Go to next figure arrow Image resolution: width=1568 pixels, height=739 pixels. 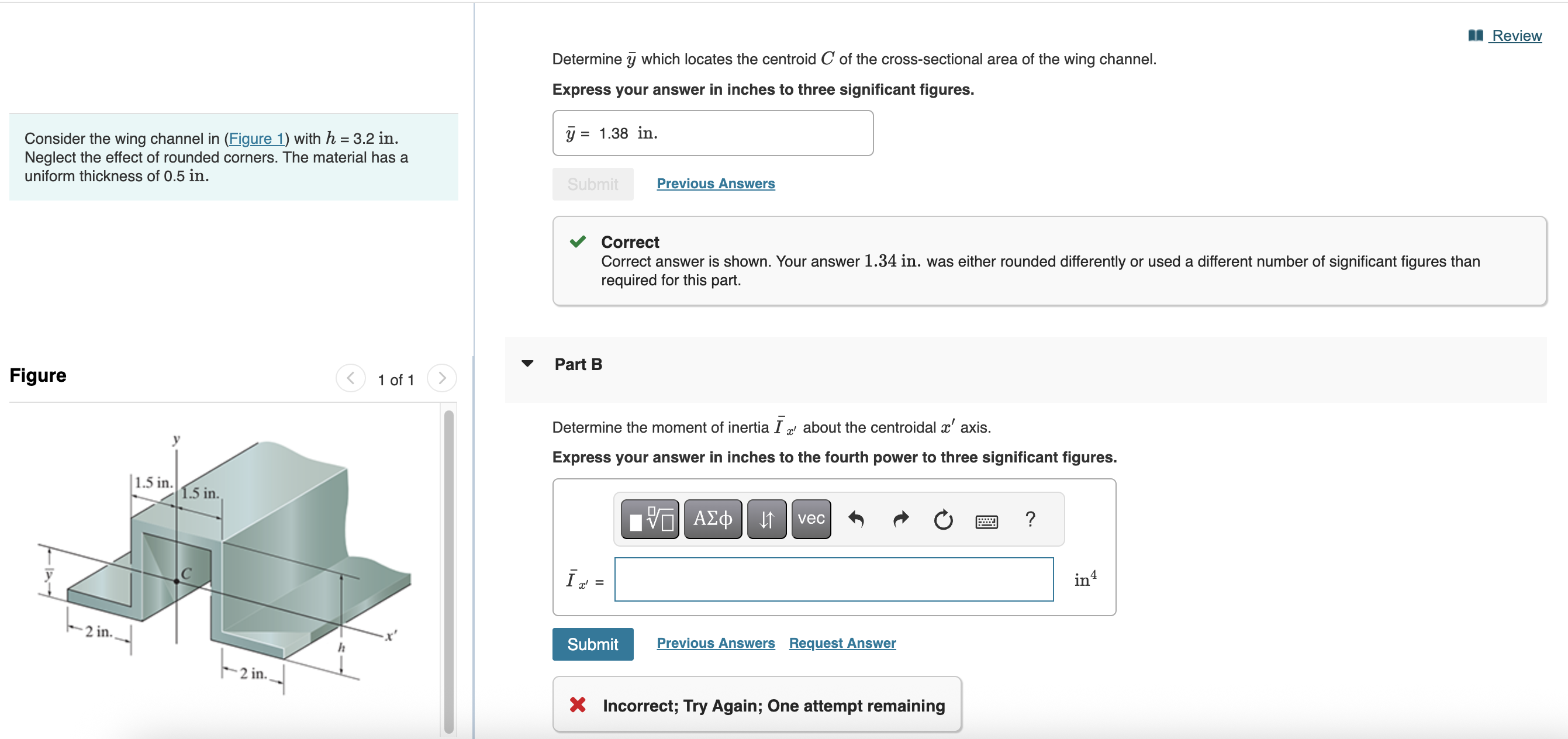point(442,379)
